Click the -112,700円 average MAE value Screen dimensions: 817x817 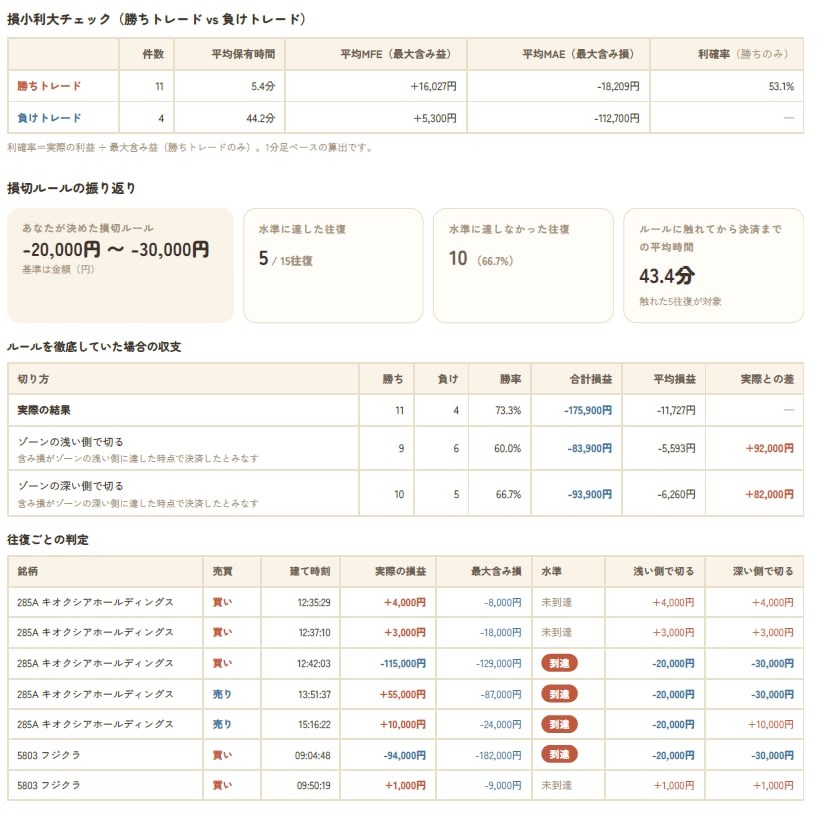616,119
